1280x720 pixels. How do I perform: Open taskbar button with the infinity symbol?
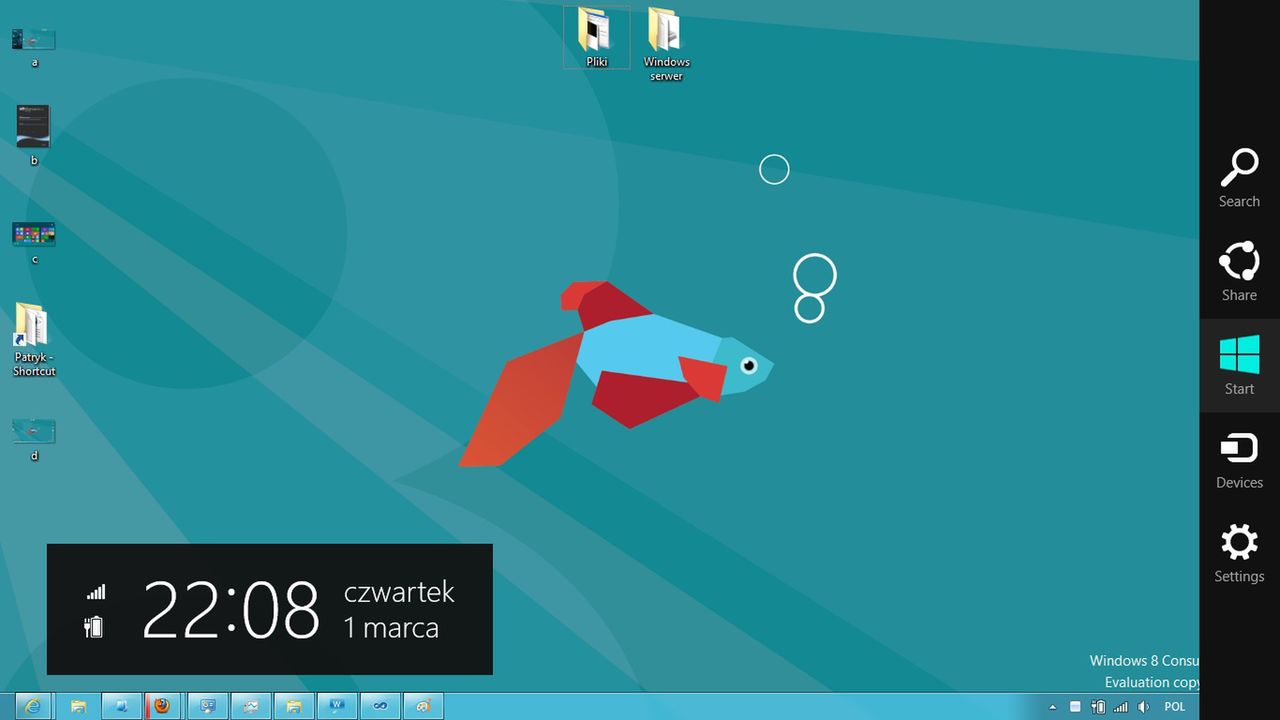pos(380,706)
